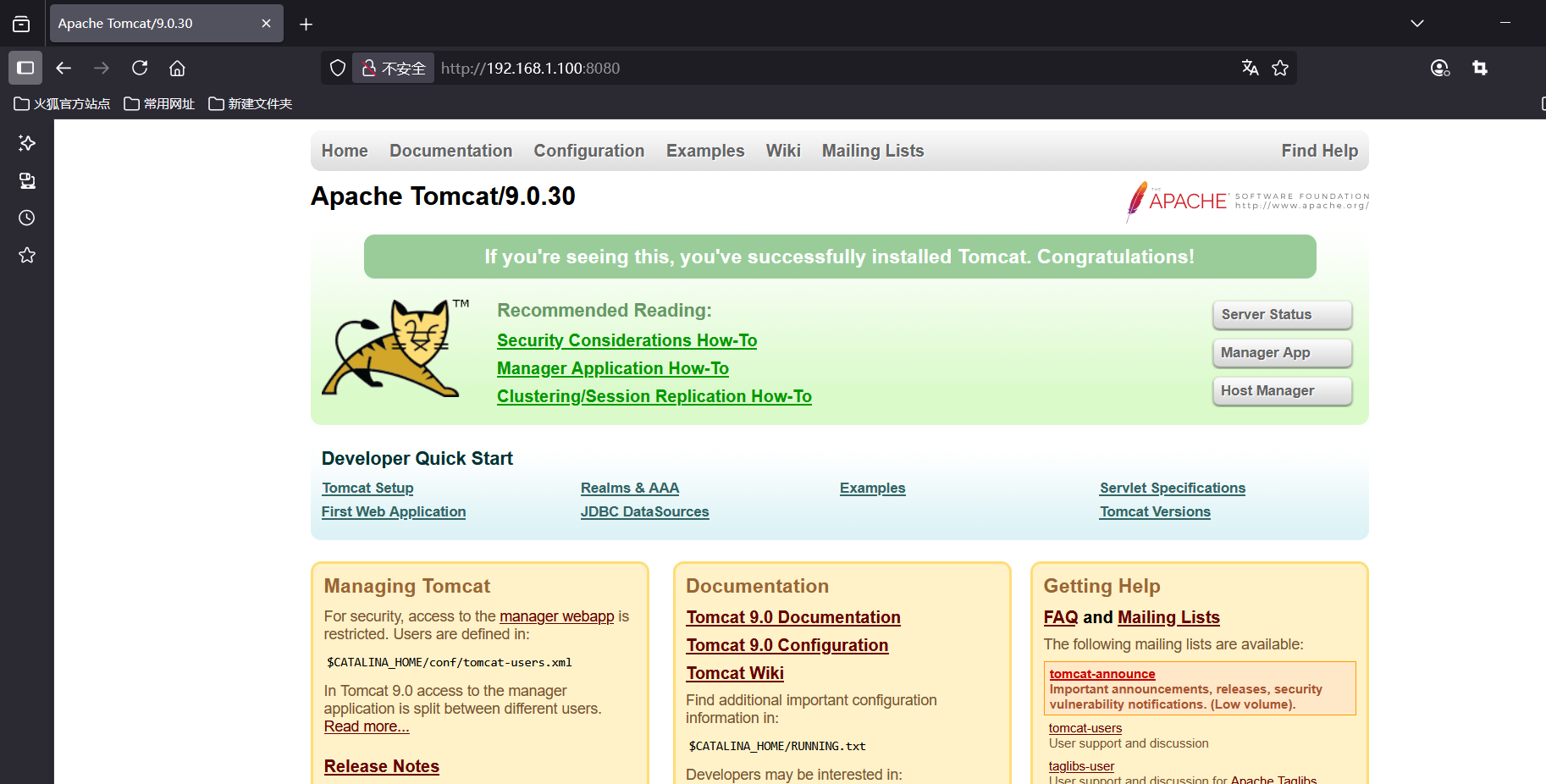
Task: Read Clustering/Session Replication How-To
Action: point(654,396)
